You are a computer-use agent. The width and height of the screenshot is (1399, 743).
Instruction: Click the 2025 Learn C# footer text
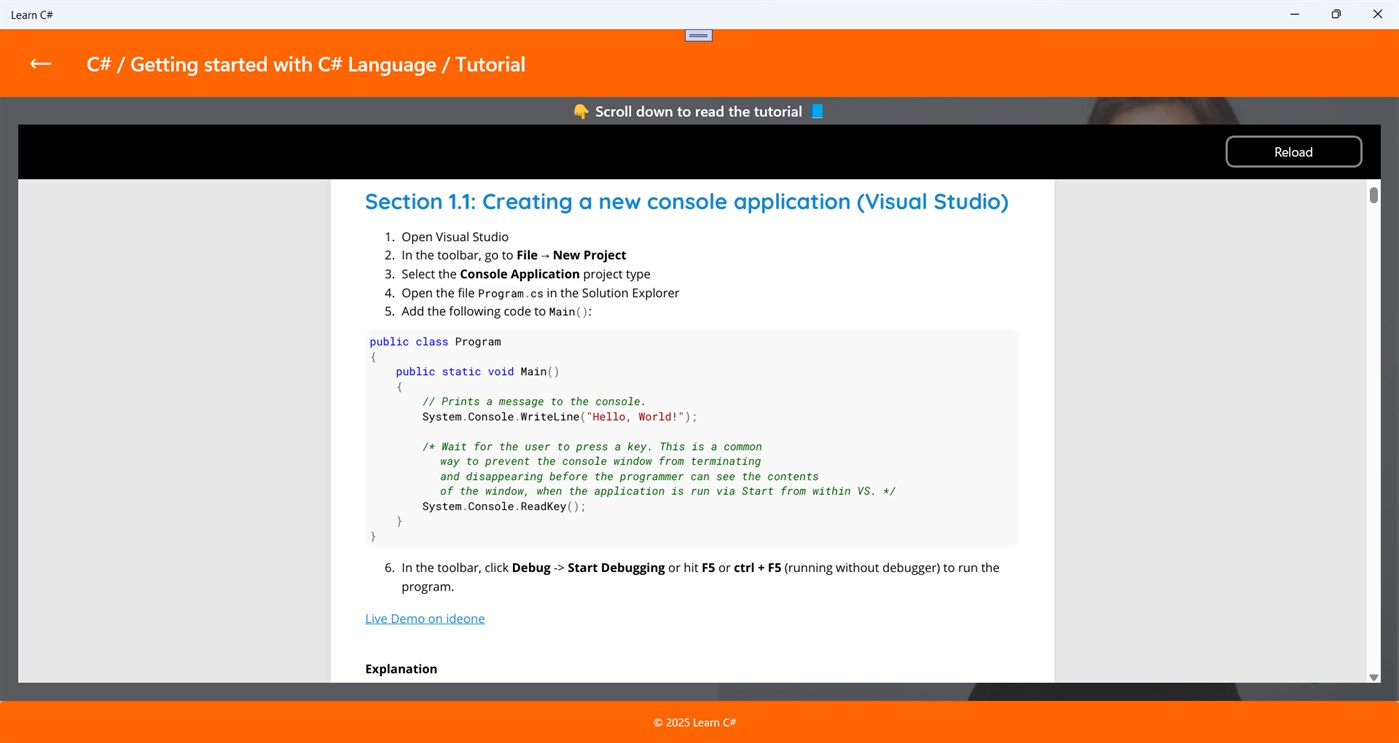click(x=694, y=722)
